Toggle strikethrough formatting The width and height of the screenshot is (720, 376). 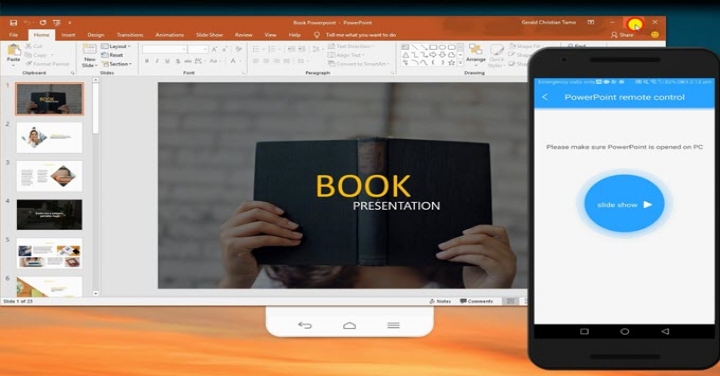[188, 61]
